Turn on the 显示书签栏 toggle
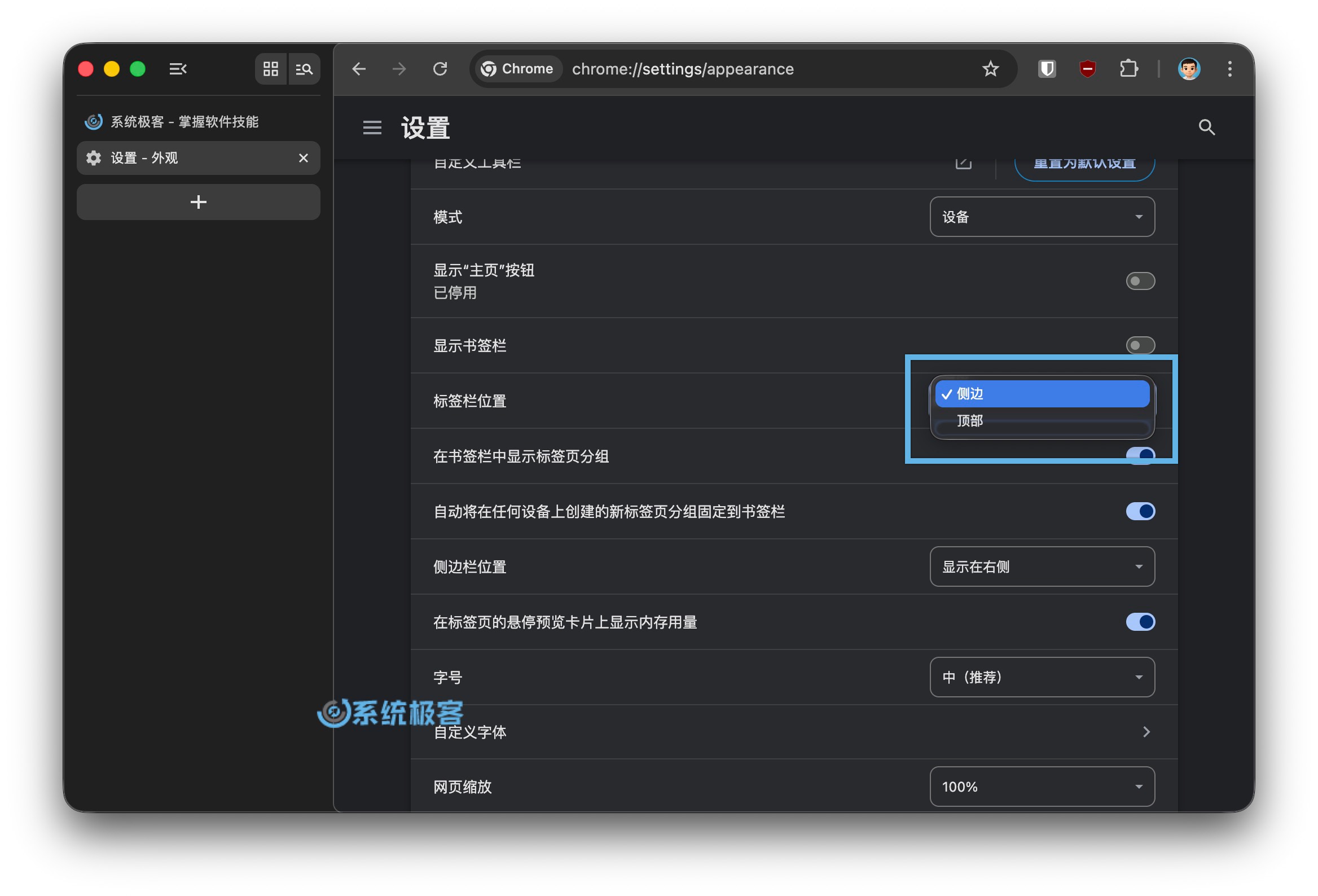Image resolution: width=1318 pixels, height=896 pixels. 1140,345
